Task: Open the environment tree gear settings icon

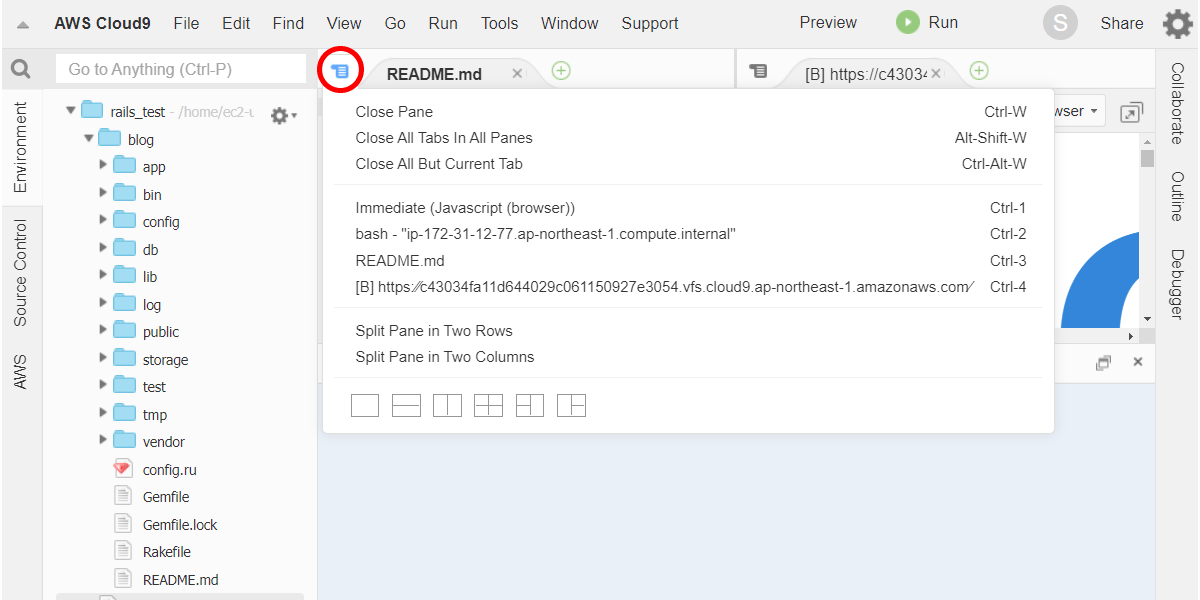Action: point(283,116)
